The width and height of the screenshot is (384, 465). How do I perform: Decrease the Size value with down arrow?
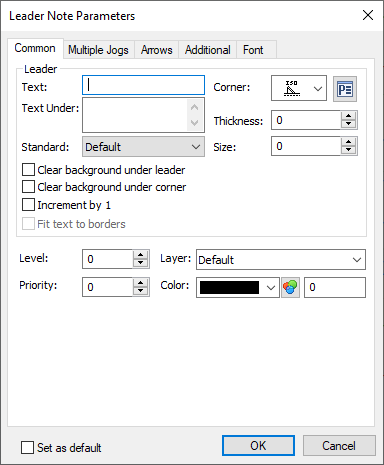point(349,150)
